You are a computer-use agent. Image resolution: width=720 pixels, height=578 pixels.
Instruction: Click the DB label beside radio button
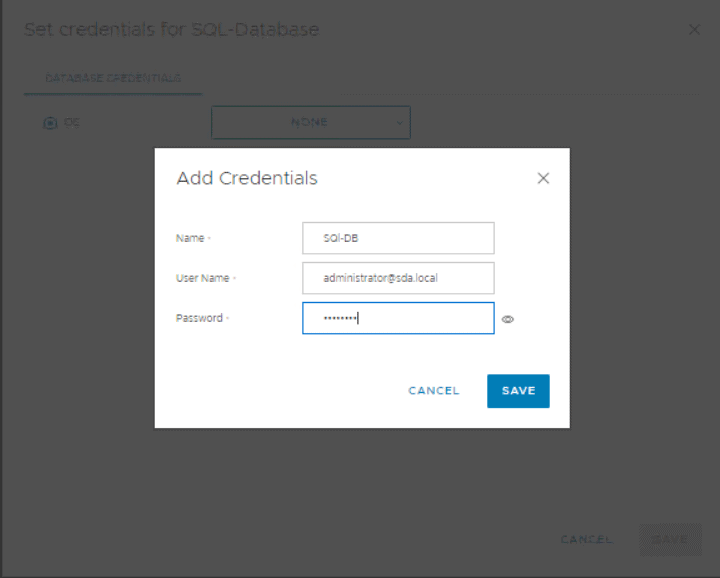click(71, 122)
